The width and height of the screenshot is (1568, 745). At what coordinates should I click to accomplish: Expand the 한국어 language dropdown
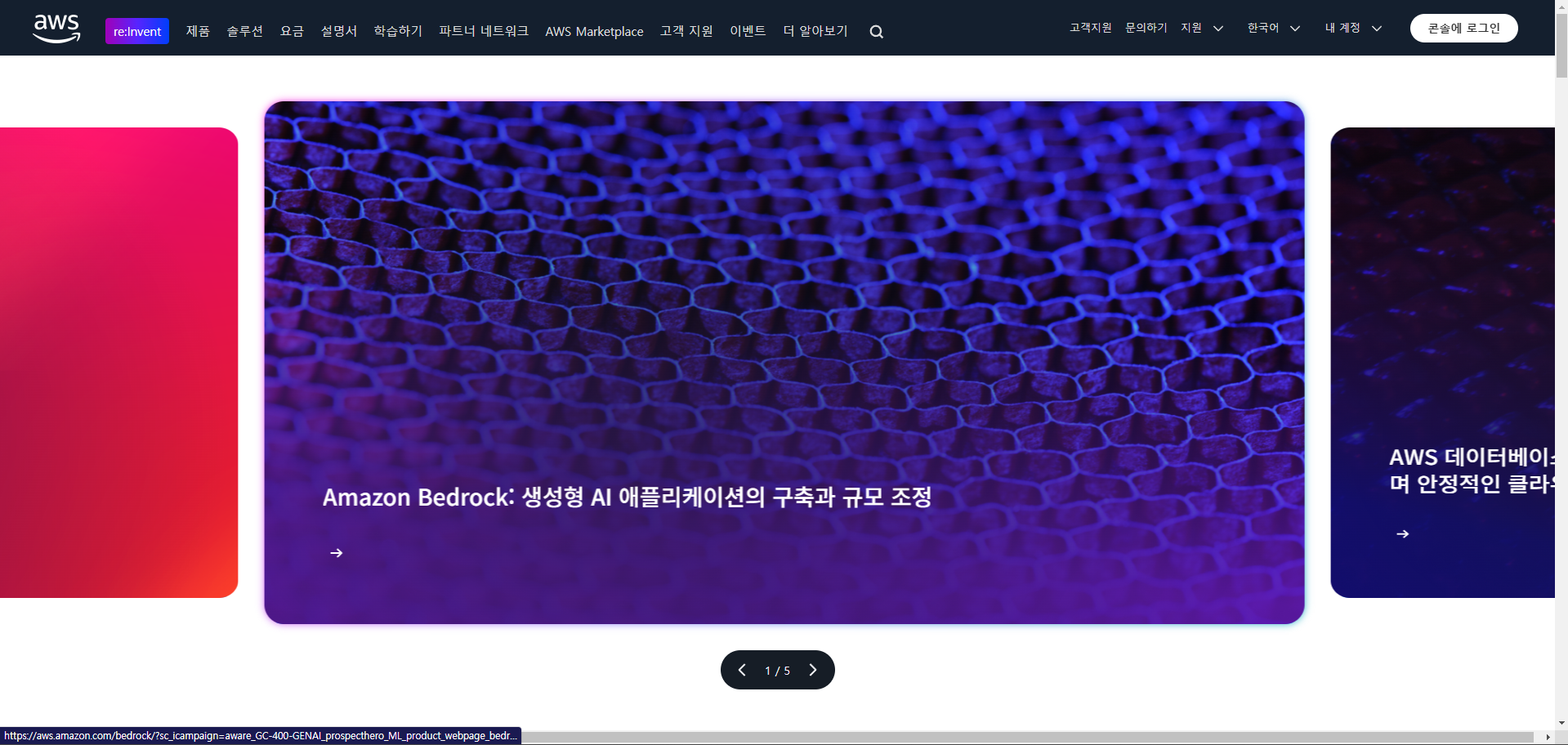(1274, 28)
